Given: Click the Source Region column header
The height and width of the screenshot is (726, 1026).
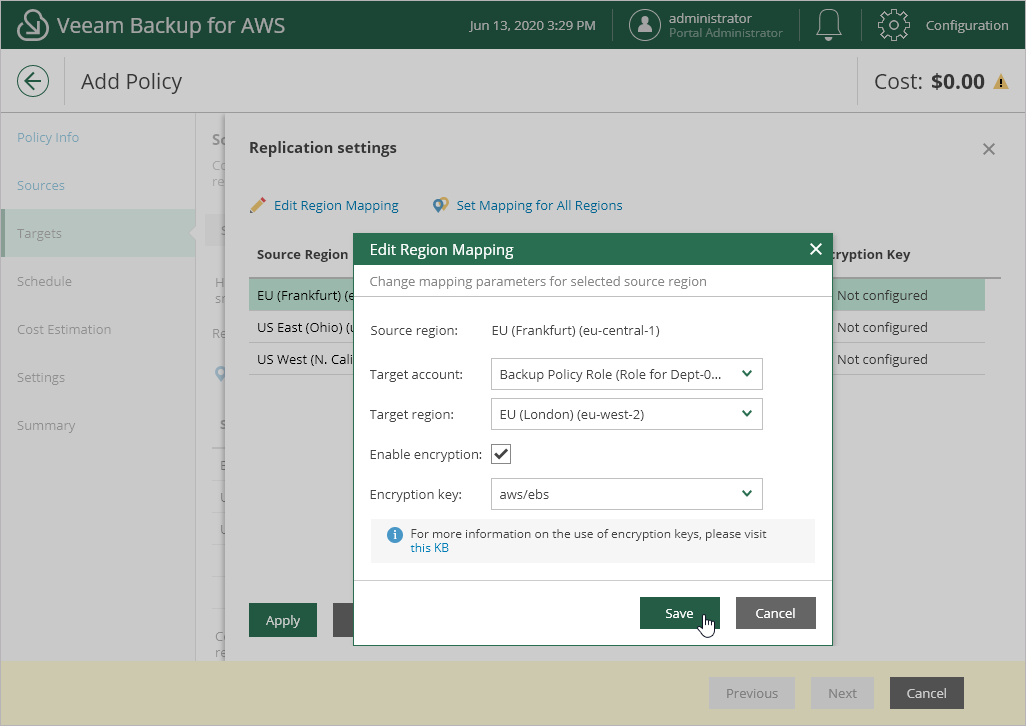Looking at the screenshot, I should tap(302, 254).
